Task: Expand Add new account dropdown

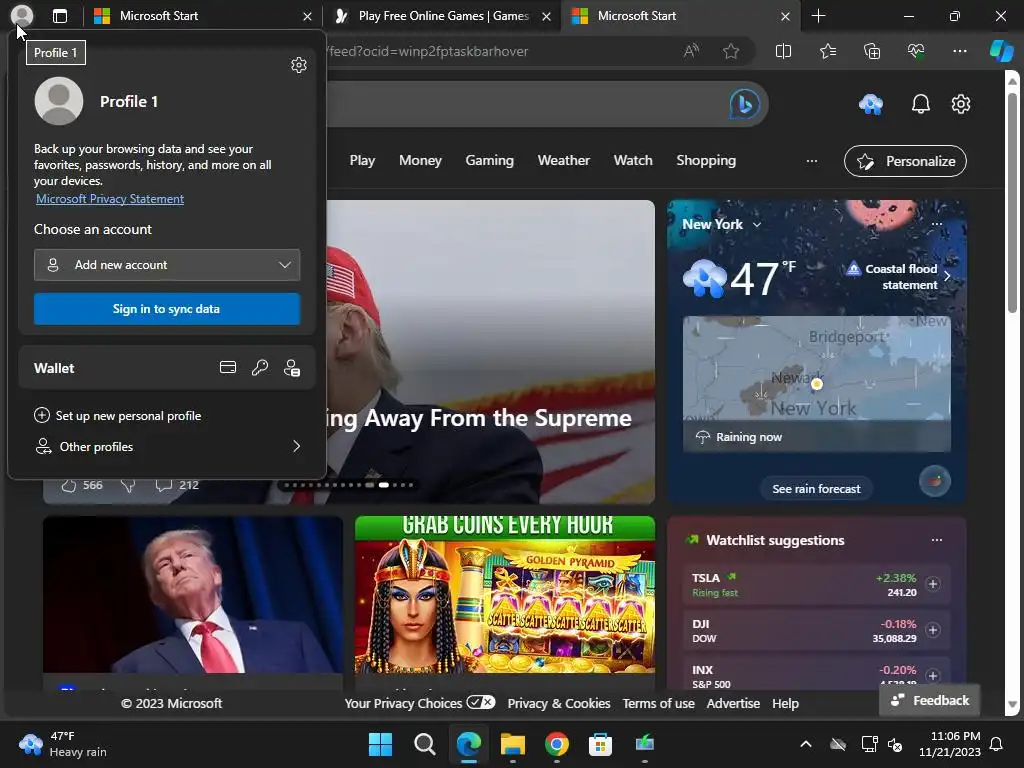Action: (167, 264)
